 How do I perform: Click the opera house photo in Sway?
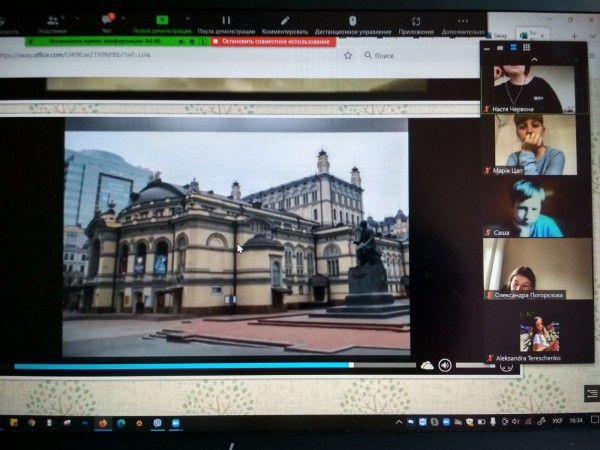tap(236, 244)
